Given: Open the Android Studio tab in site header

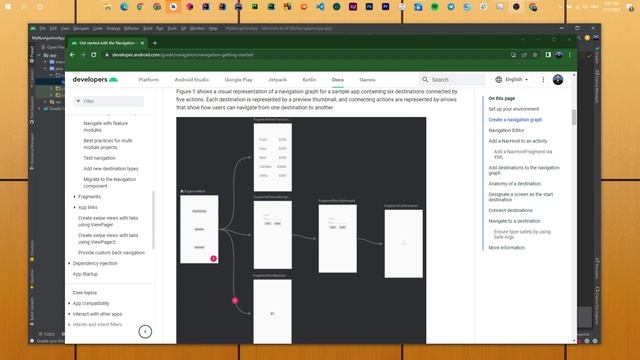Looking at the screenshot, I should tap(191, 80).
